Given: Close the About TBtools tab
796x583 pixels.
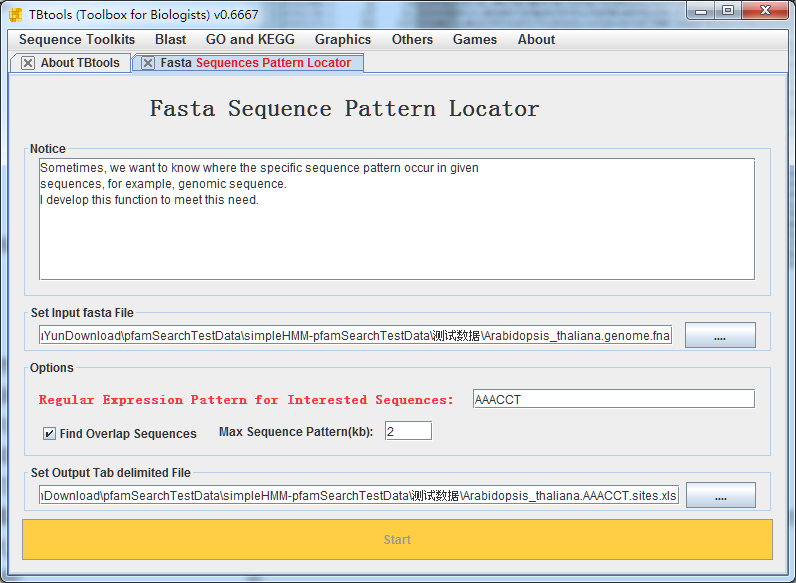Looking at the screenshot, I should click(28, 63).
